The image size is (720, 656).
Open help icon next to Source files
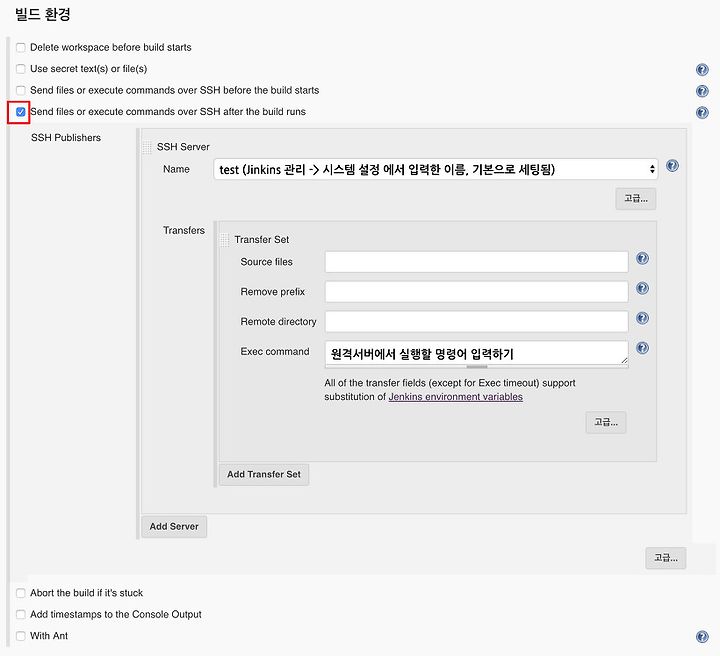642,258
